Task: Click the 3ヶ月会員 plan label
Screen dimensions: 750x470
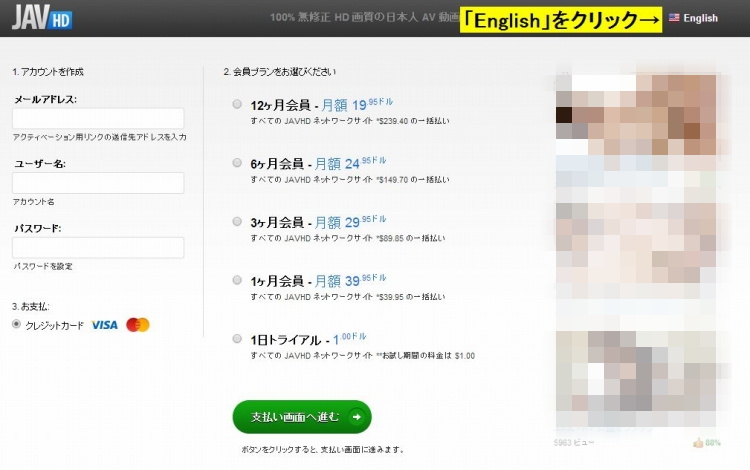Action: point(277,223)
